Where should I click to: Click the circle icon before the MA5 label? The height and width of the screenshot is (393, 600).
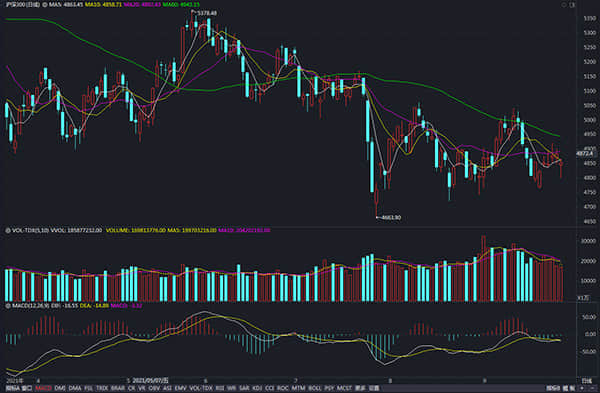click(x=45, y=5)
